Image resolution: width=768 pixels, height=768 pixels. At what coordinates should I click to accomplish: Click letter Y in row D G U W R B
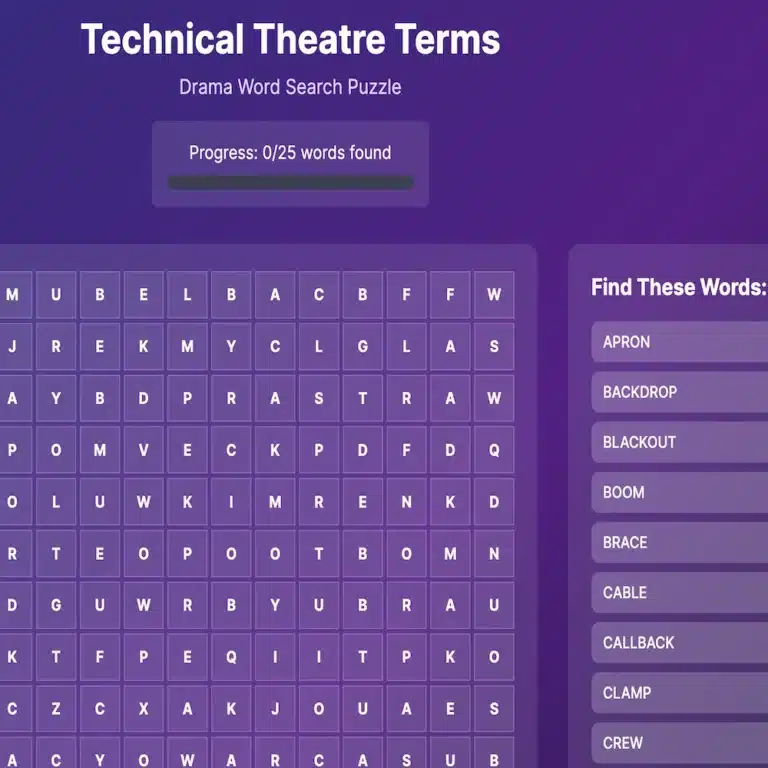(x=275, y=605)
